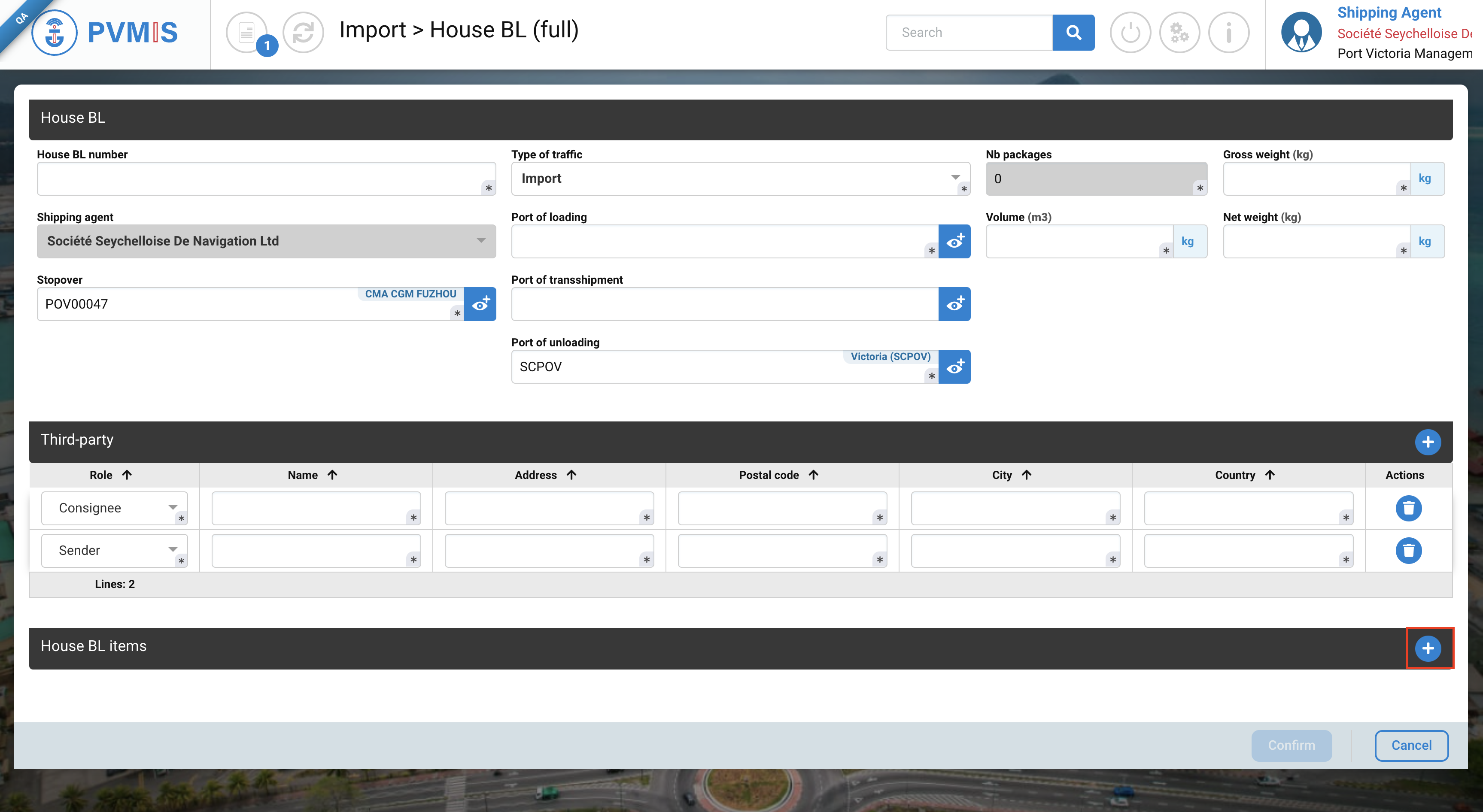
Task: Open Stopover lookup eye button
Action: [x=480, y=304]
